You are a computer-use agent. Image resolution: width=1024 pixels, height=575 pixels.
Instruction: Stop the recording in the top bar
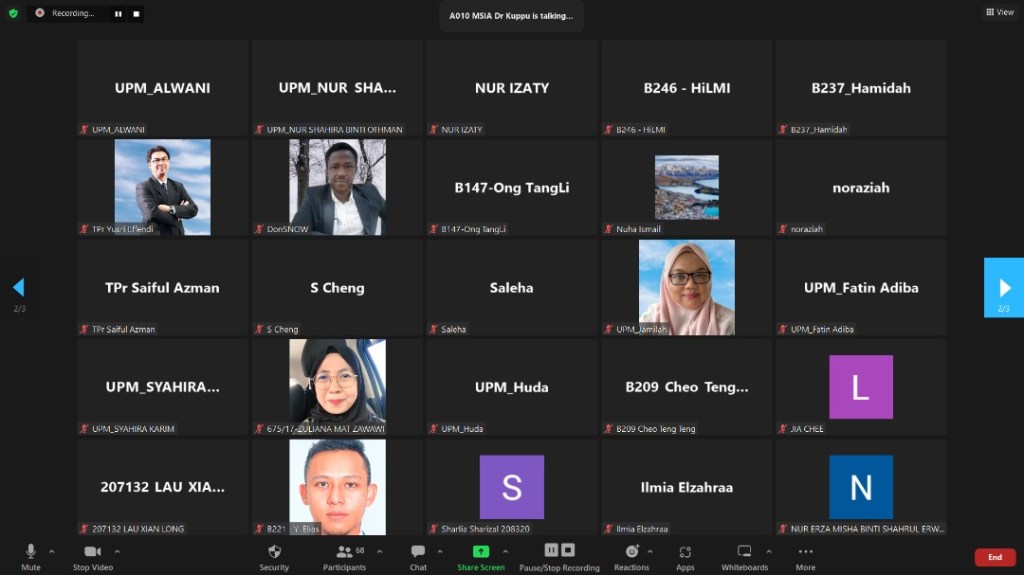pos(136,14)
